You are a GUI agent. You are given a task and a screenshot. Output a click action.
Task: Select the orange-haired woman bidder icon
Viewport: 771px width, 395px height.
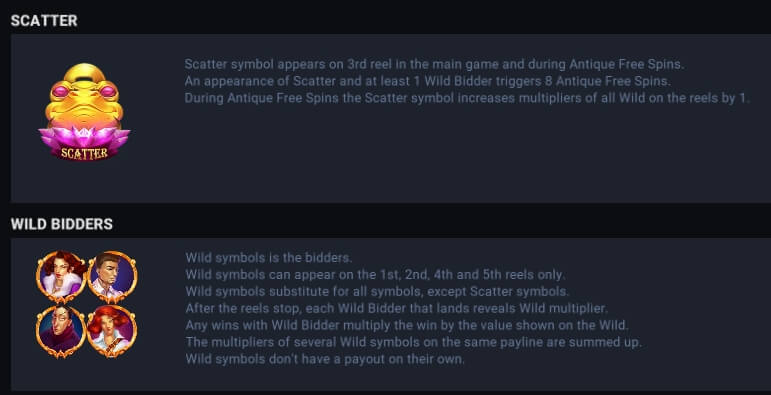(x=113, y=331)
